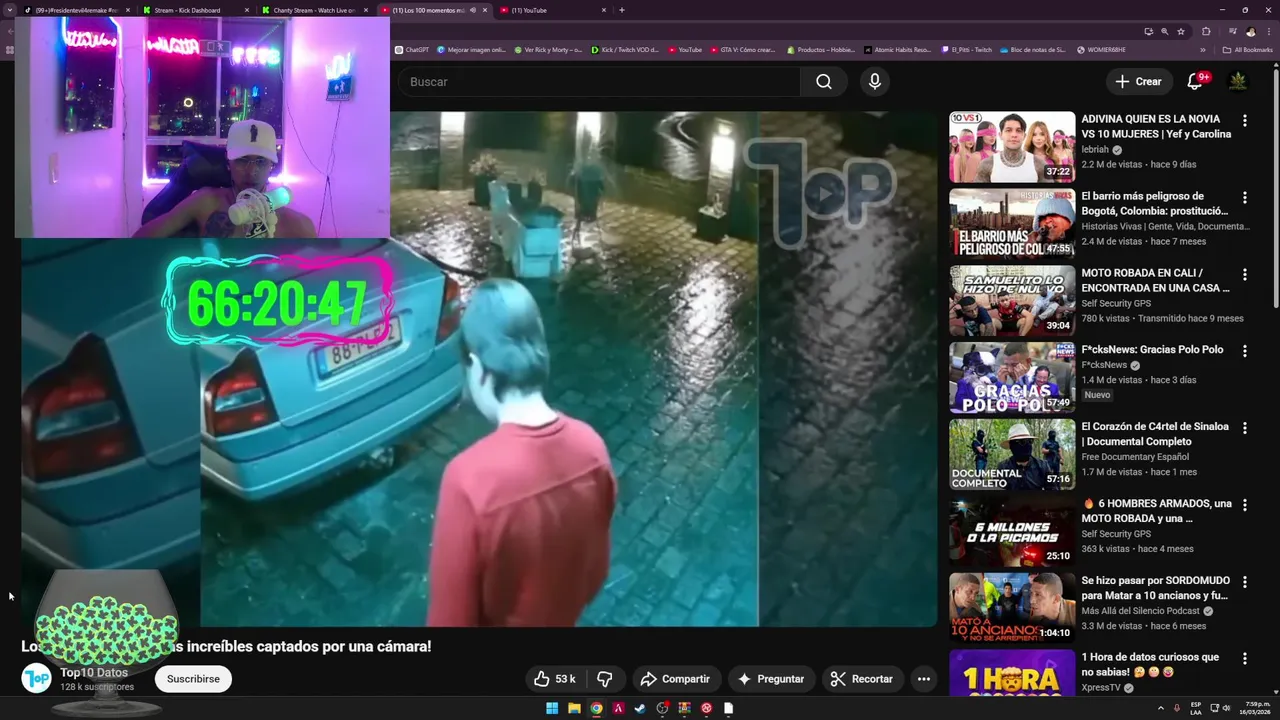Like the video with 53 k

click(554, 679)
